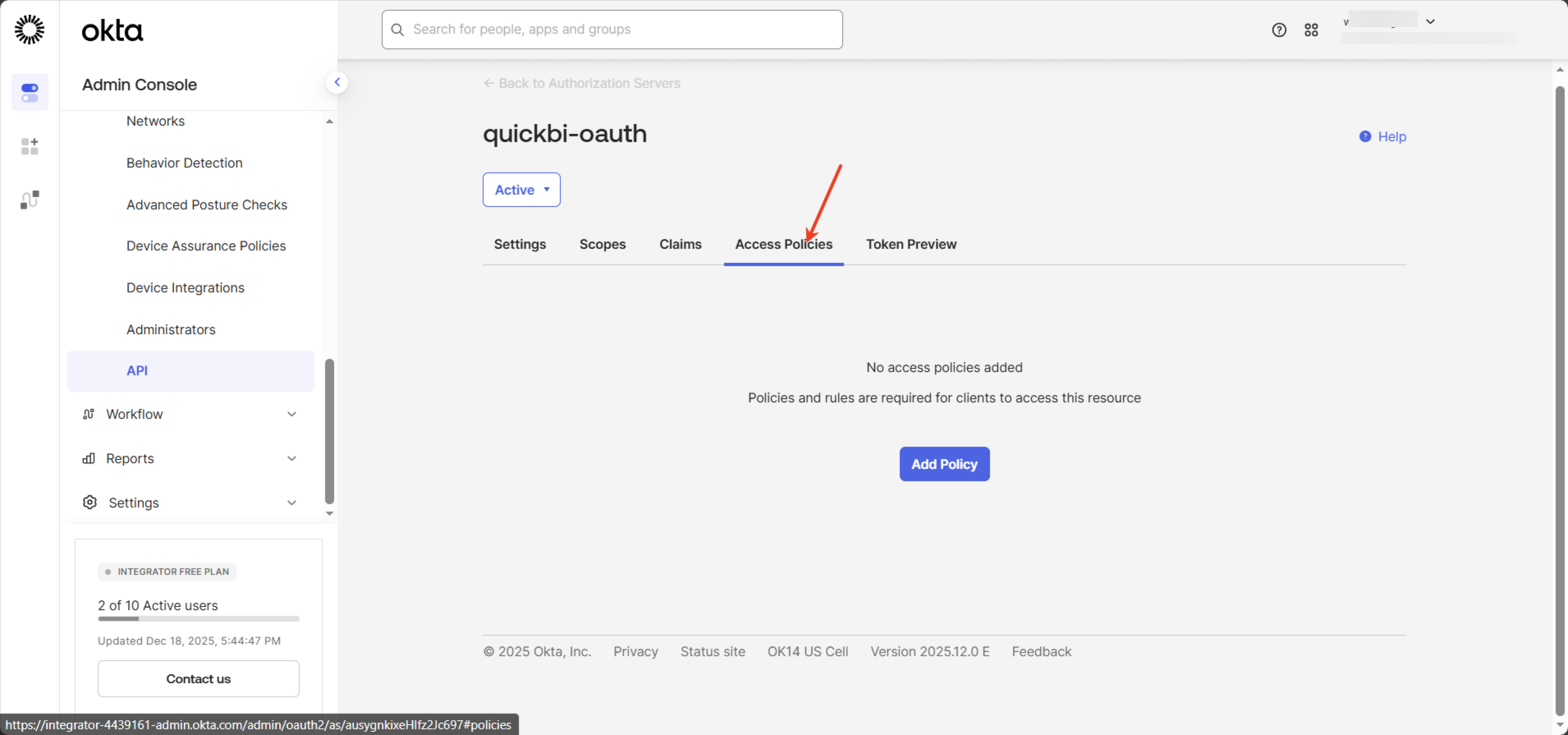Click the Okta sunburst logo icon
Viewport: 1568px width, 735px height.
point(29,29)
